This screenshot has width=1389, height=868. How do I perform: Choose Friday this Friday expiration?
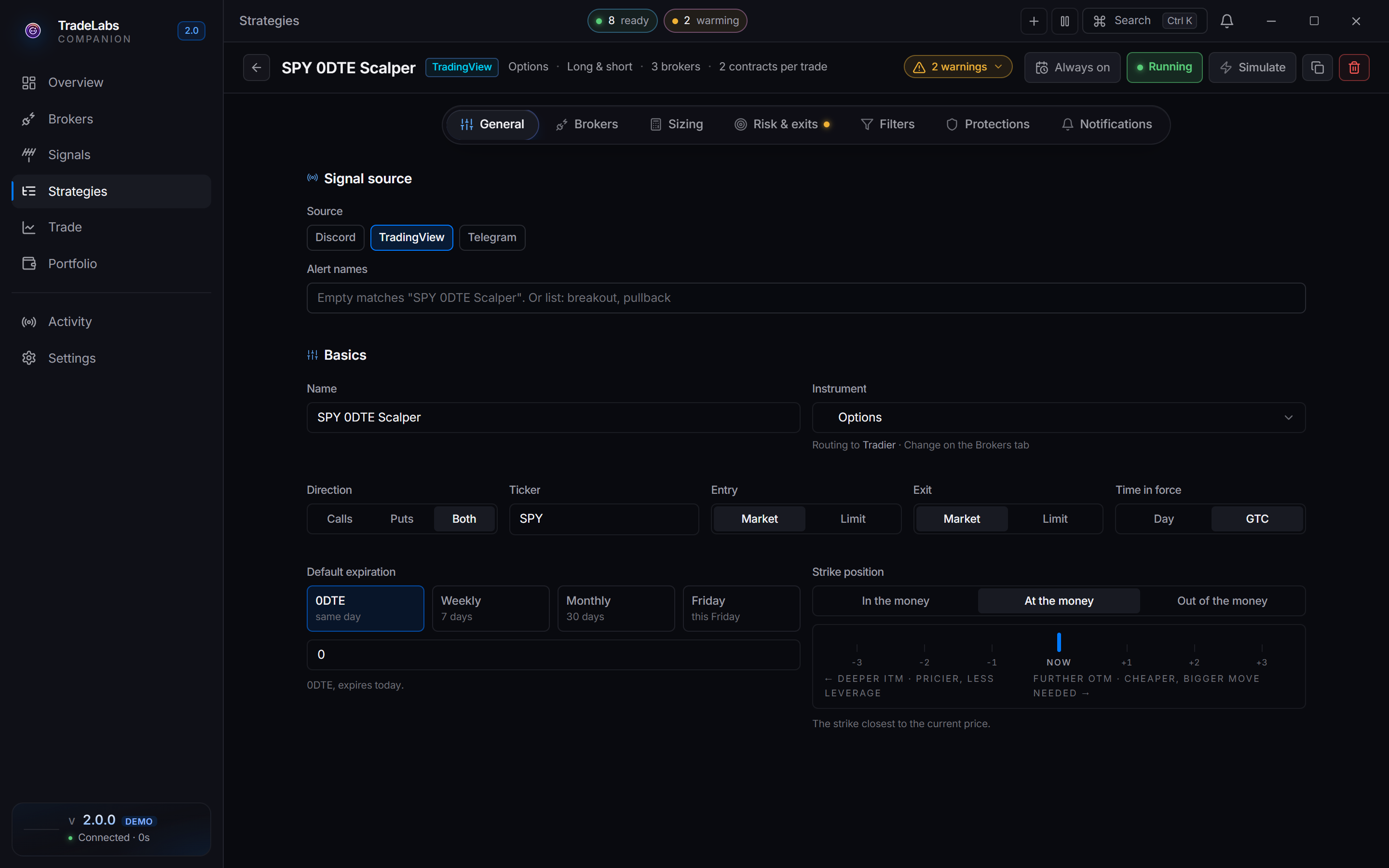(741, 609)
